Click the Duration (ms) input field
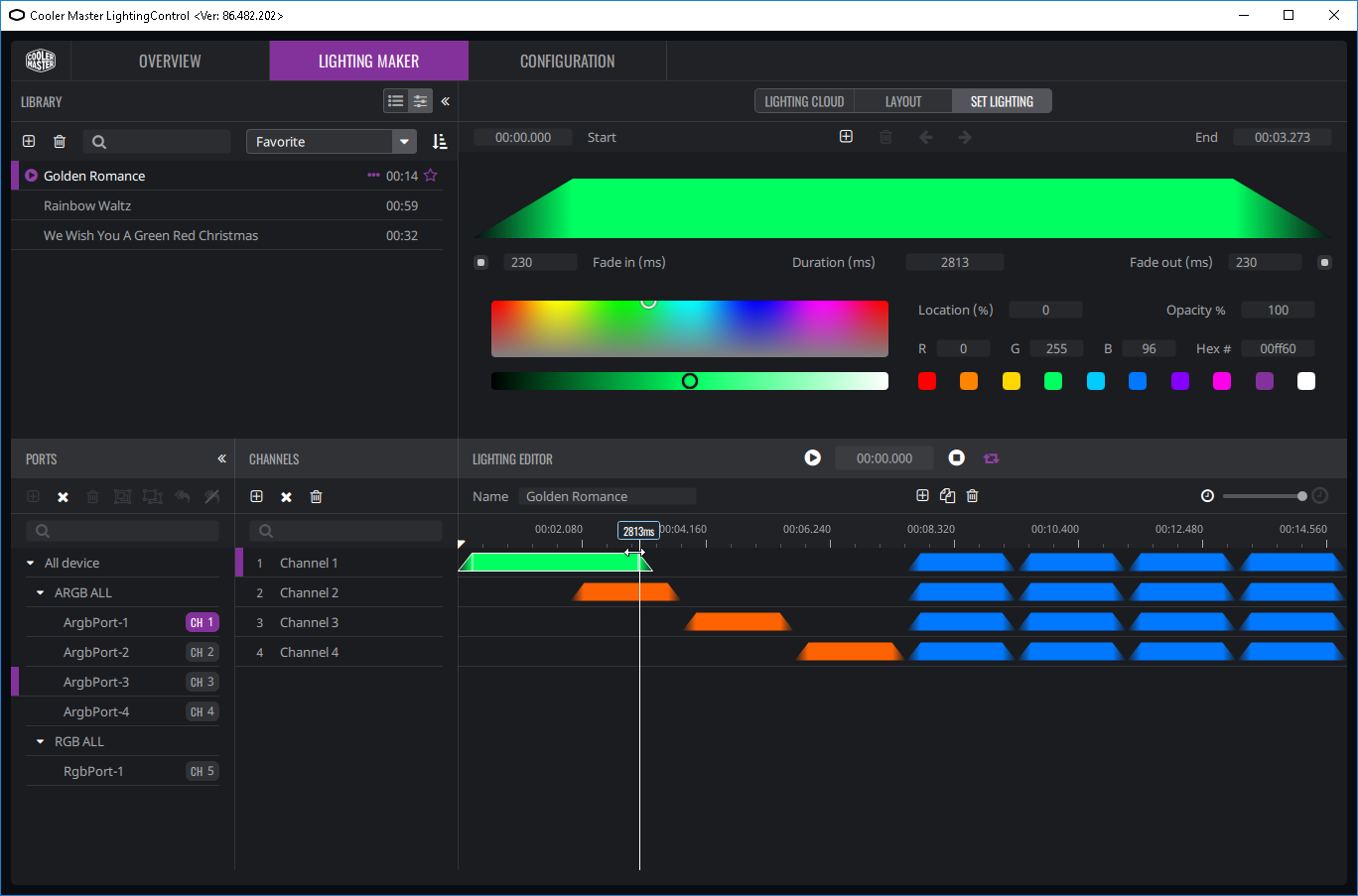This screenshot has width=1358, height=896. 955,262
